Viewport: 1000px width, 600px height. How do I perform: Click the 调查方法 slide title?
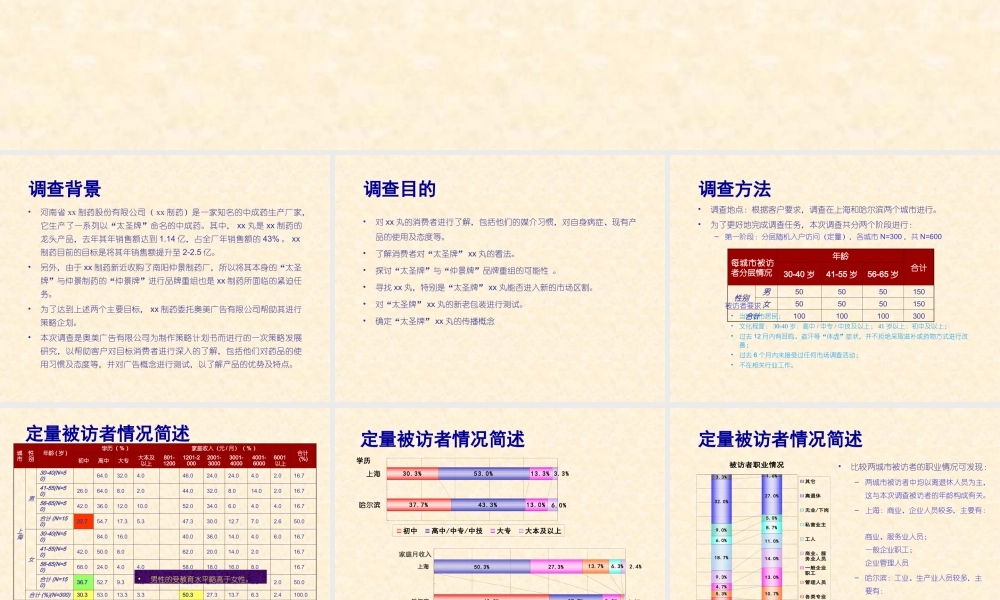[733, 188]
